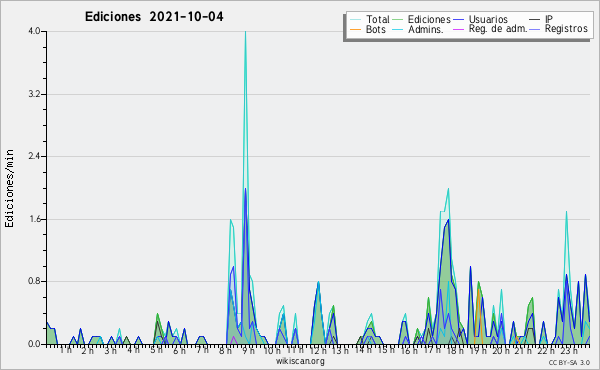Click the orange Bots legend line swatch

point(355,29)
